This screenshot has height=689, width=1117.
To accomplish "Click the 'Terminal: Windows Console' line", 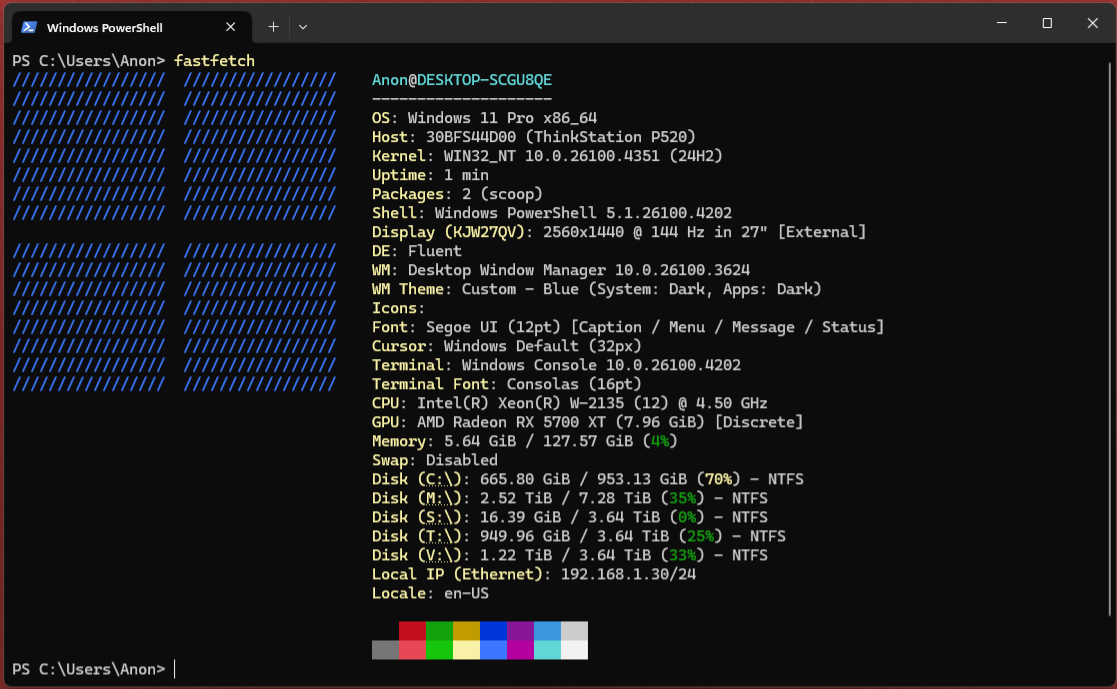I will [x=556, y=365].
